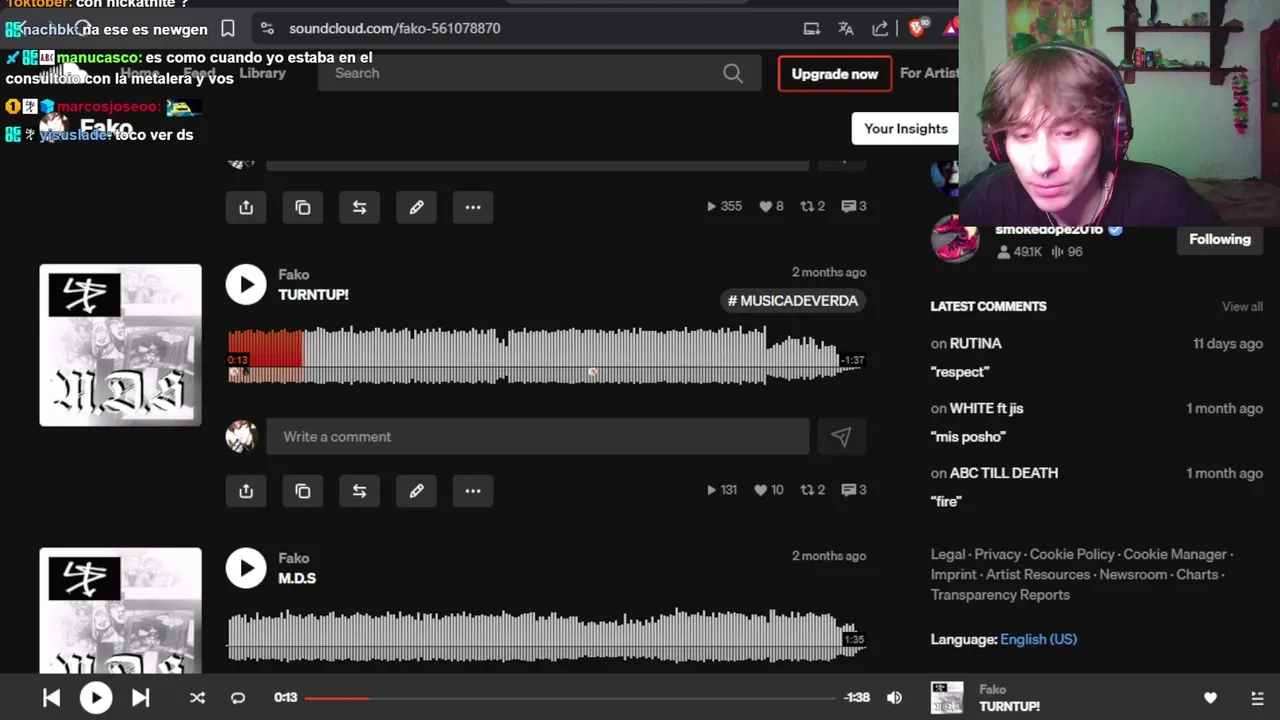This screenshot has height=720, width=1280.
Task: Click the browser address bar URL
Action: click(x=394, y=28)
